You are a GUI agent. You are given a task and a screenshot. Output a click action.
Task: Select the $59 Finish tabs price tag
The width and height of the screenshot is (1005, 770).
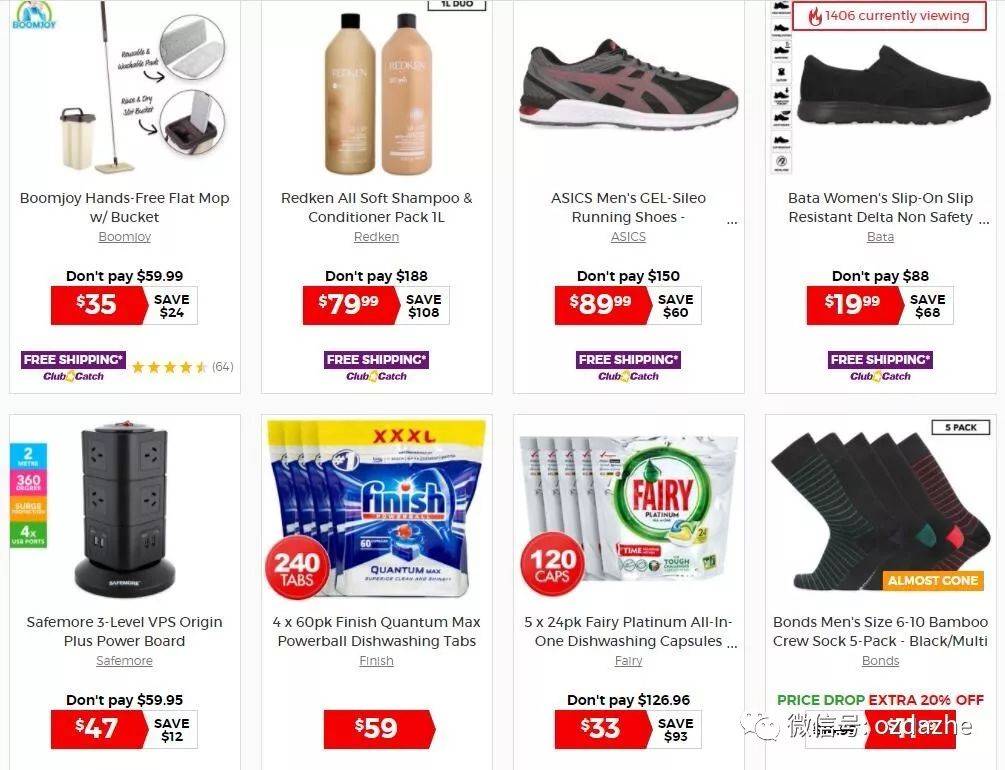point(379,729)
